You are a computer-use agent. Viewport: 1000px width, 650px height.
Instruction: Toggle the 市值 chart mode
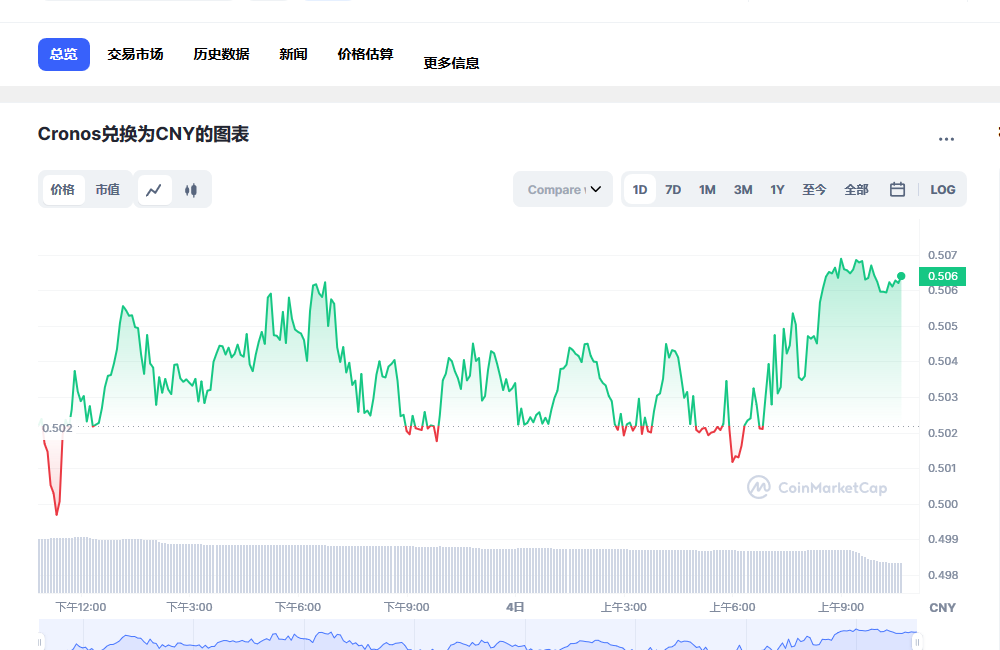108,189
